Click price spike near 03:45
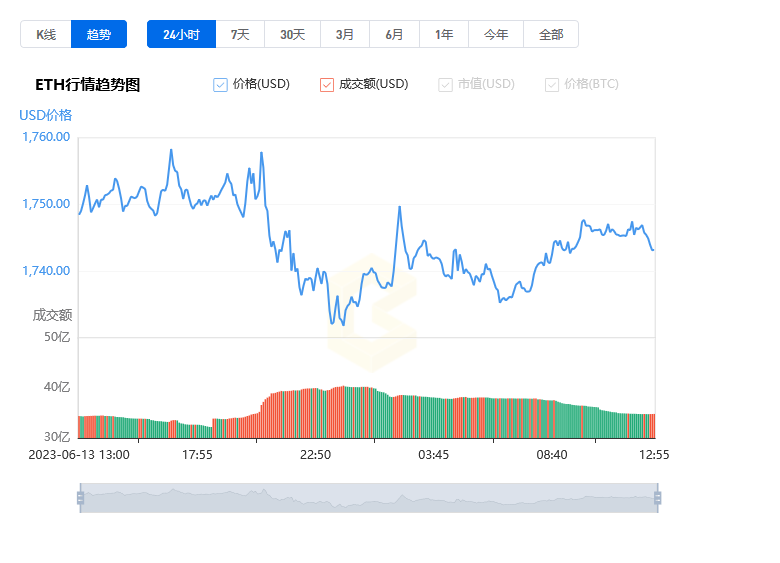 (x=399, y=207)
